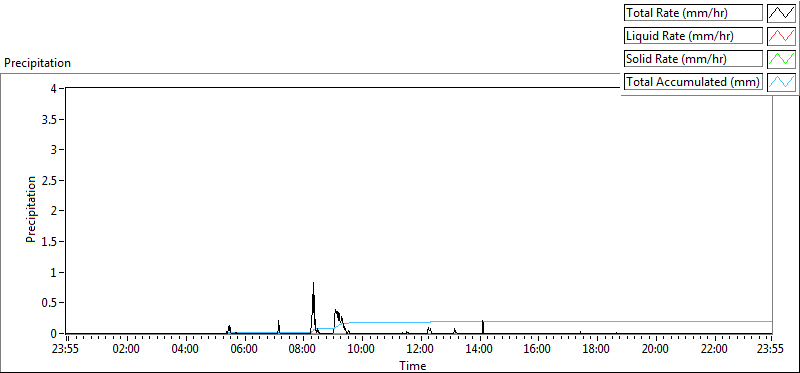
Task: Select the Total Accumulated (mm) legend label
Action: [693, 82]
